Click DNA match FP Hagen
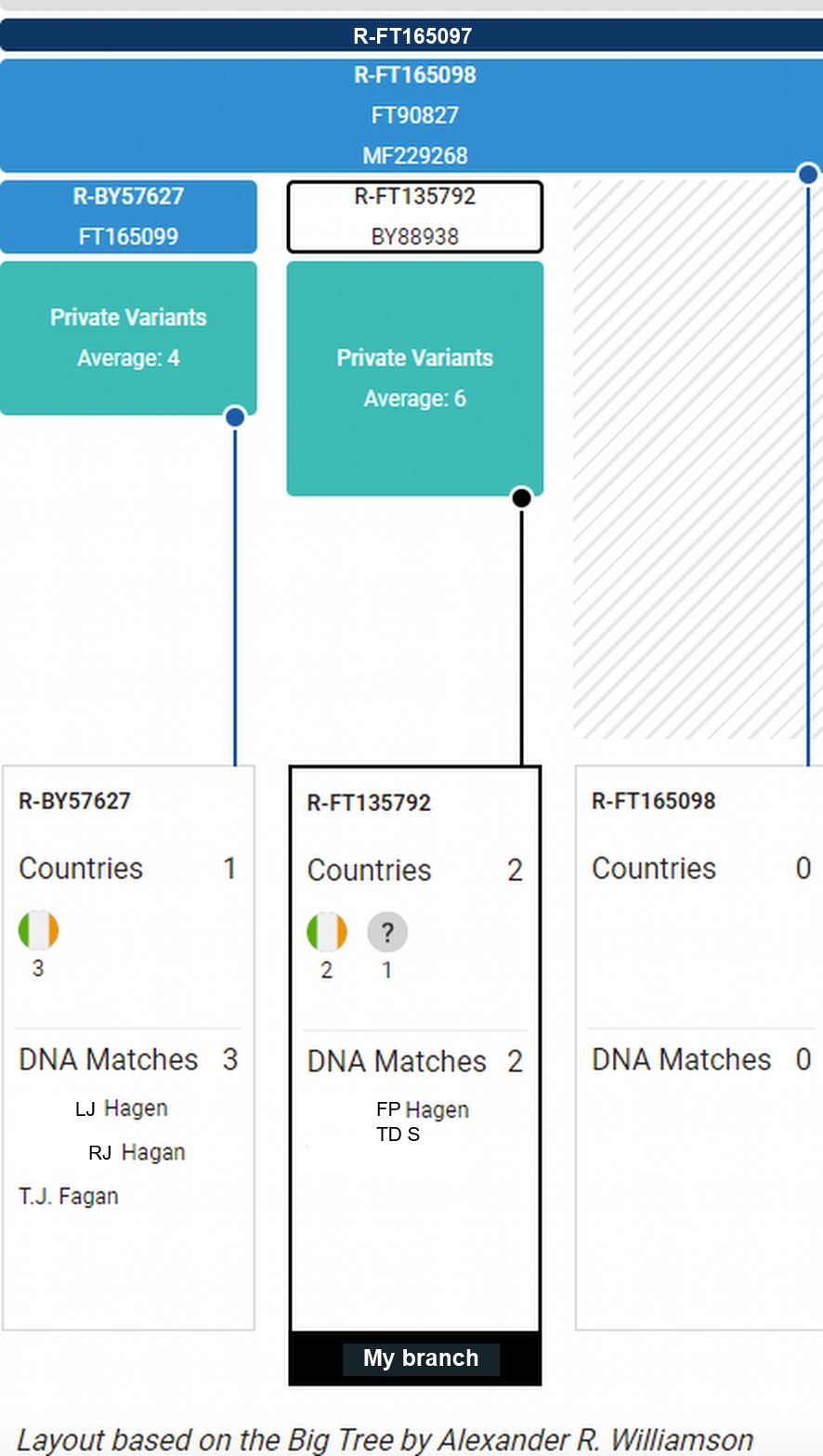The height and width of the screenshot is (1456, 823). click(x=423, y=1110)
